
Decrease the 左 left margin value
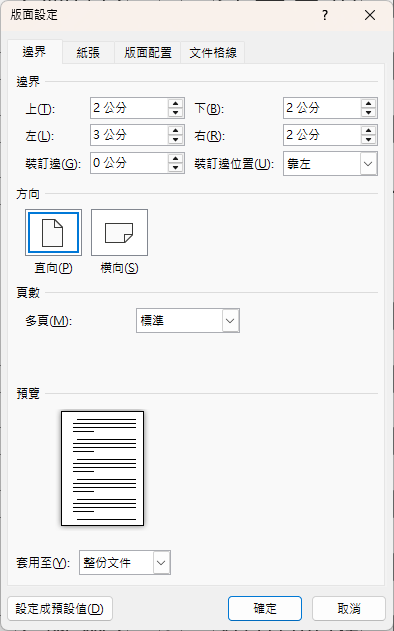[175, 140]
